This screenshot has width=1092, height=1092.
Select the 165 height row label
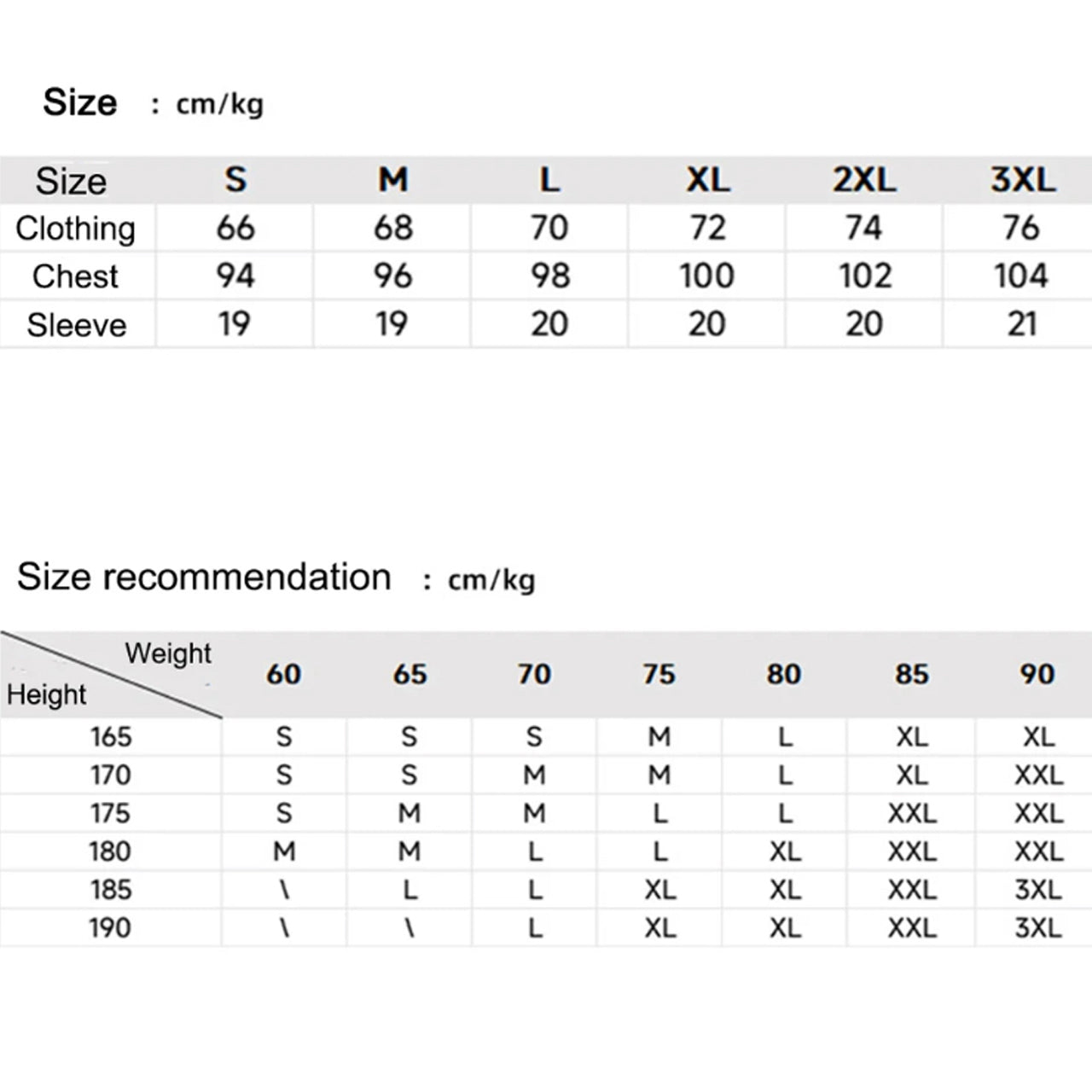click(x=111, y=736)
